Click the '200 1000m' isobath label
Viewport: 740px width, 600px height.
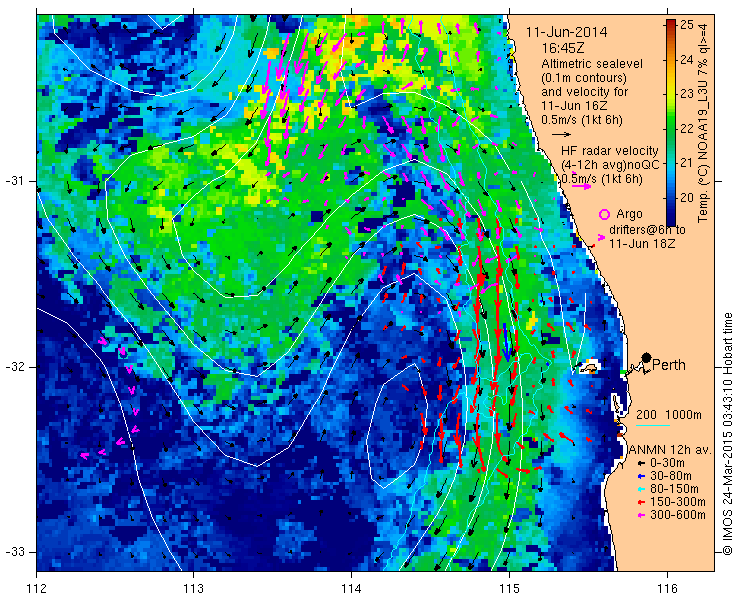tap(669, 415)
